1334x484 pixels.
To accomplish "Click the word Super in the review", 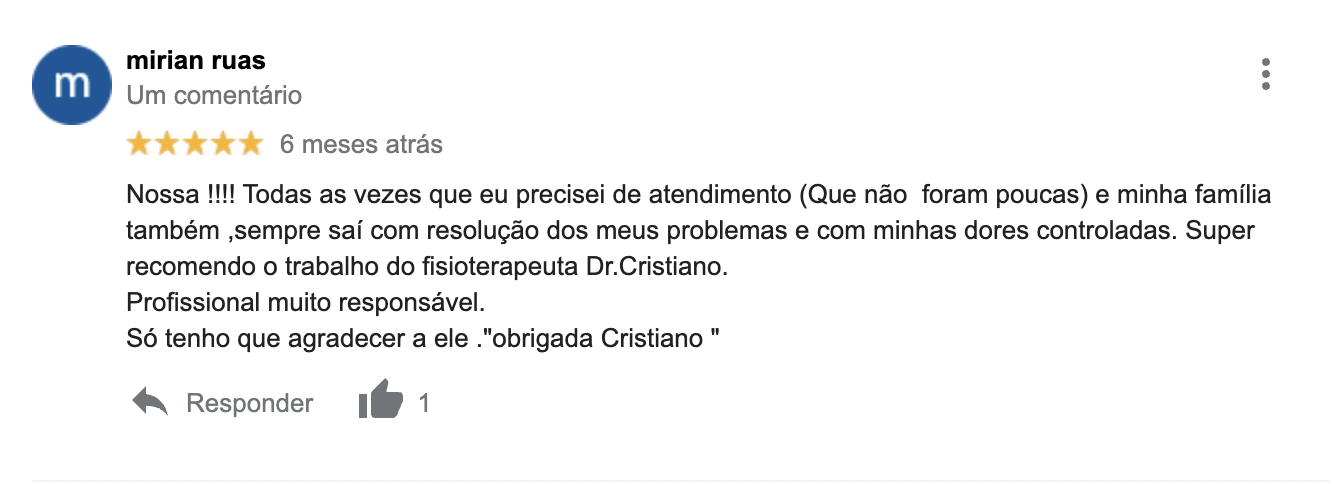I will [x=1220, y=231].
